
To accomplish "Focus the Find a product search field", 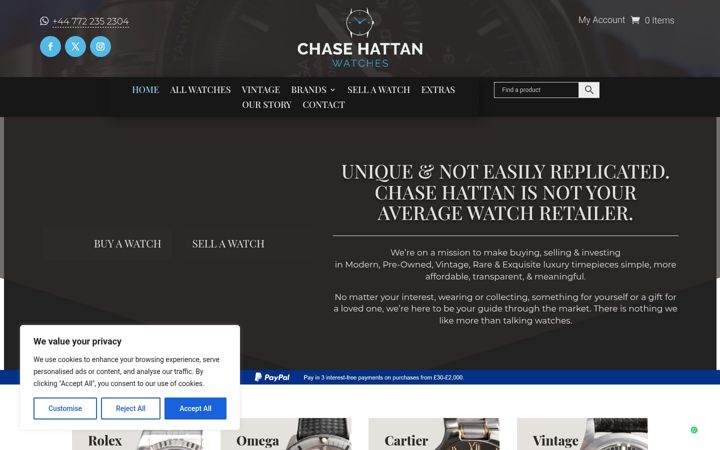I will (536, 90).
